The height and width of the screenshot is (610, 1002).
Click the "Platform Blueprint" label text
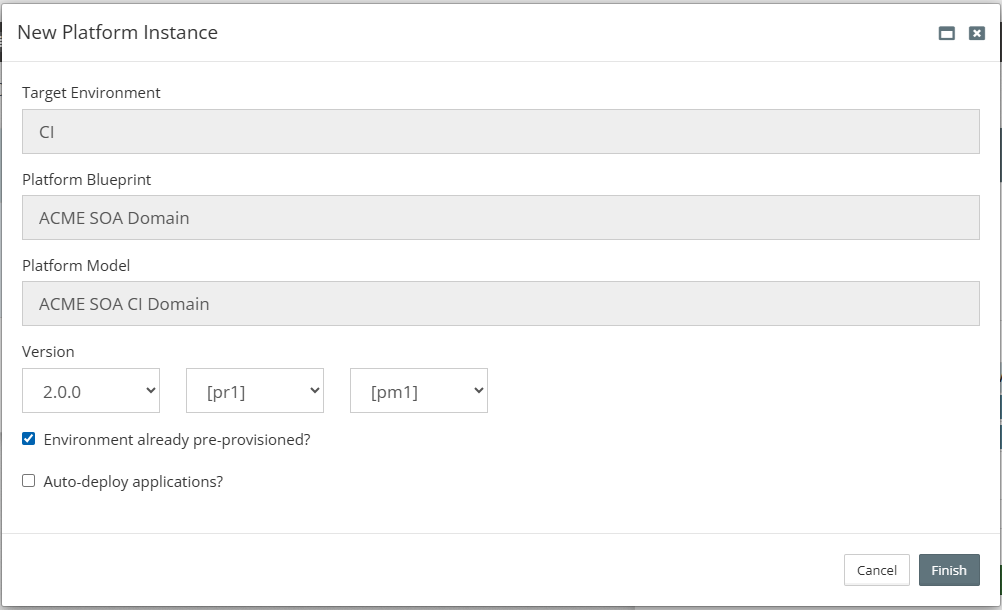coord(87,180)
